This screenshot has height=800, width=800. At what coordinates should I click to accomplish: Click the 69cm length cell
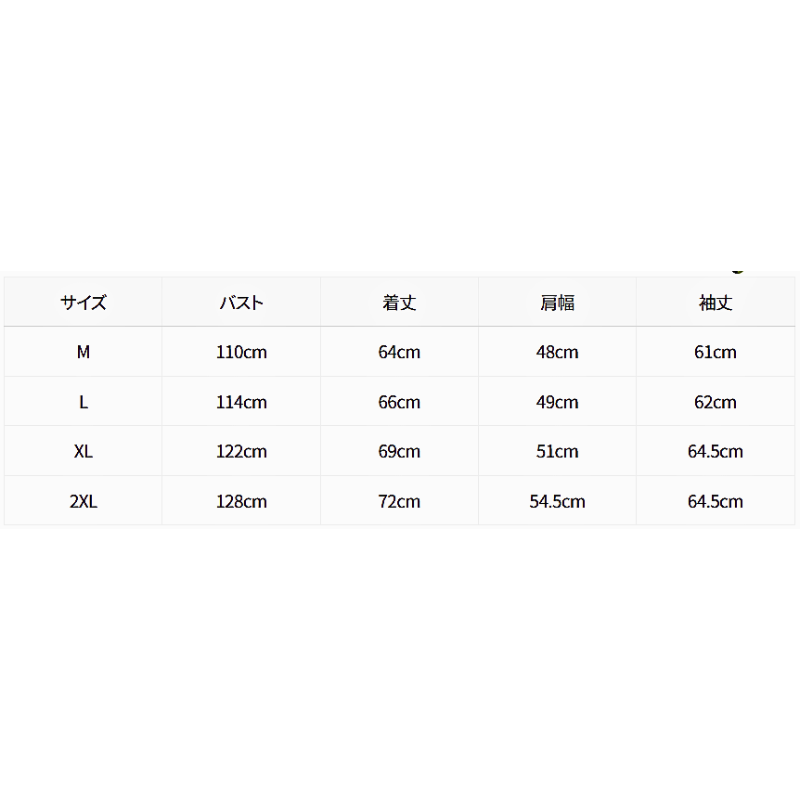pos(399,451)
